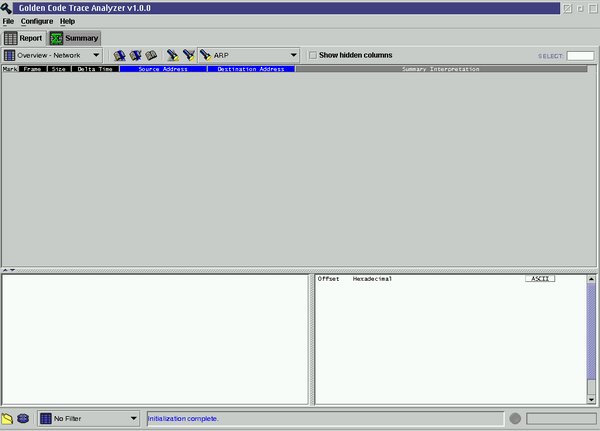The height and width of the screenshot is (431, 600).
Task: Open the Overview - Network dropdown
Action: coord(52,56)
